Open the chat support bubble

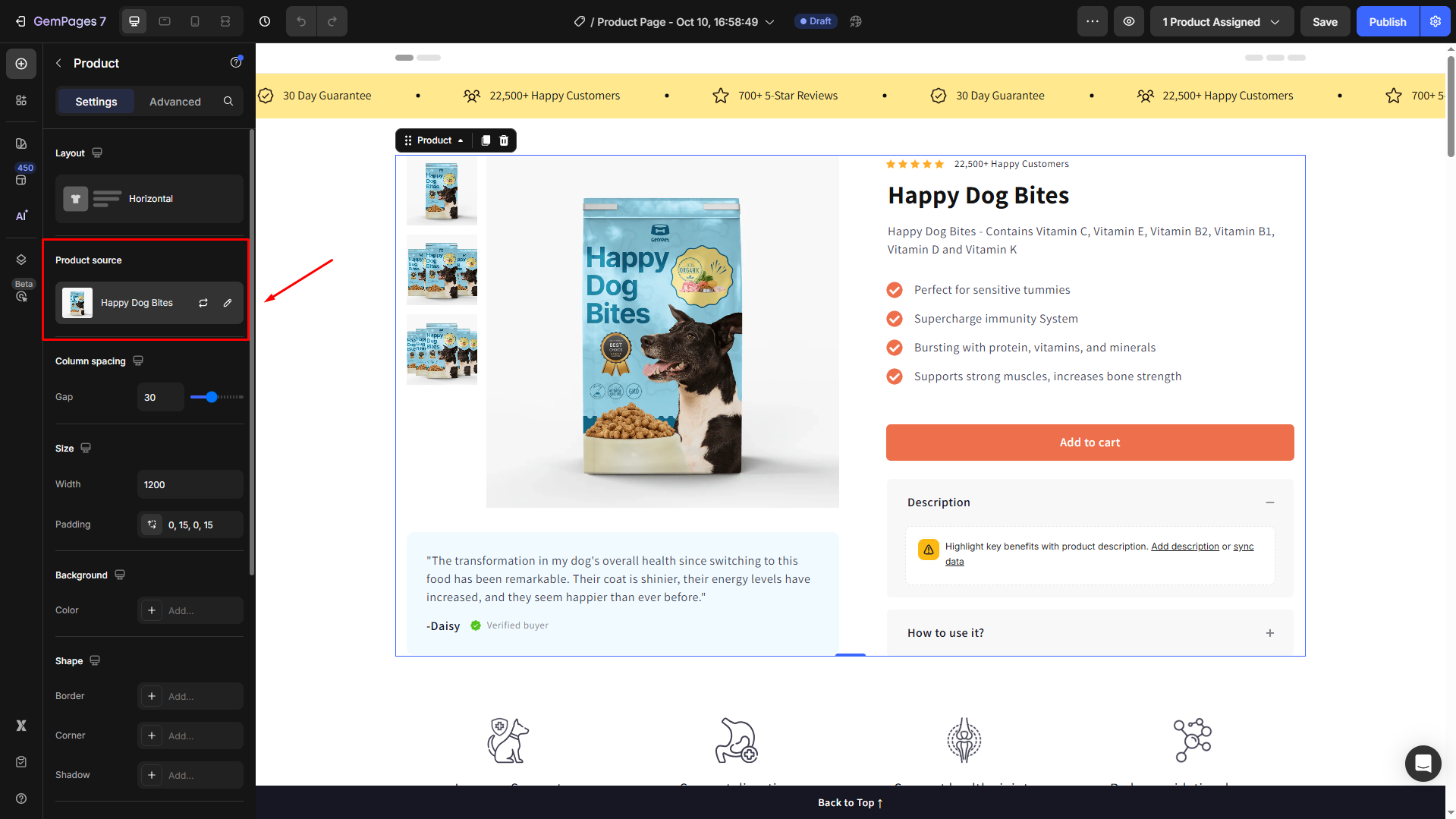1423,763
